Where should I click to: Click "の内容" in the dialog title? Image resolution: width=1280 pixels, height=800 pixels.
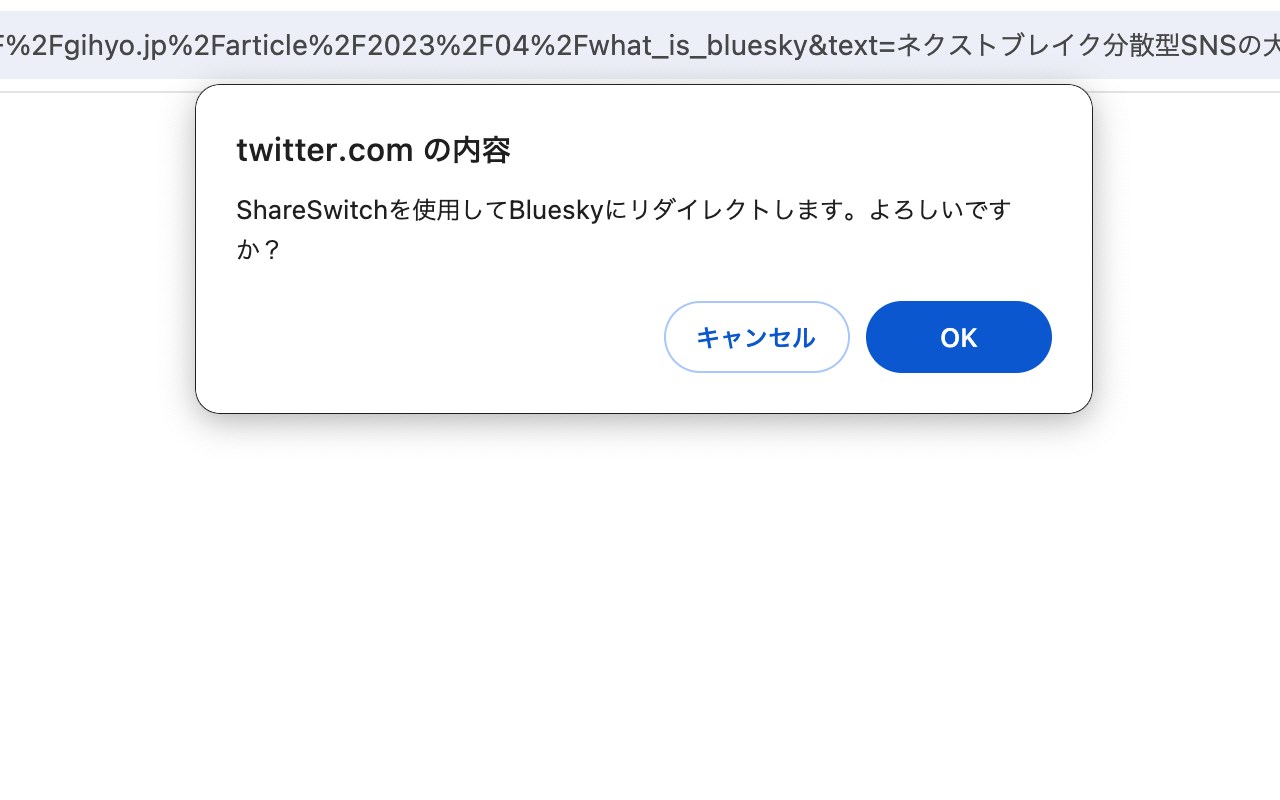click(467, 150)
